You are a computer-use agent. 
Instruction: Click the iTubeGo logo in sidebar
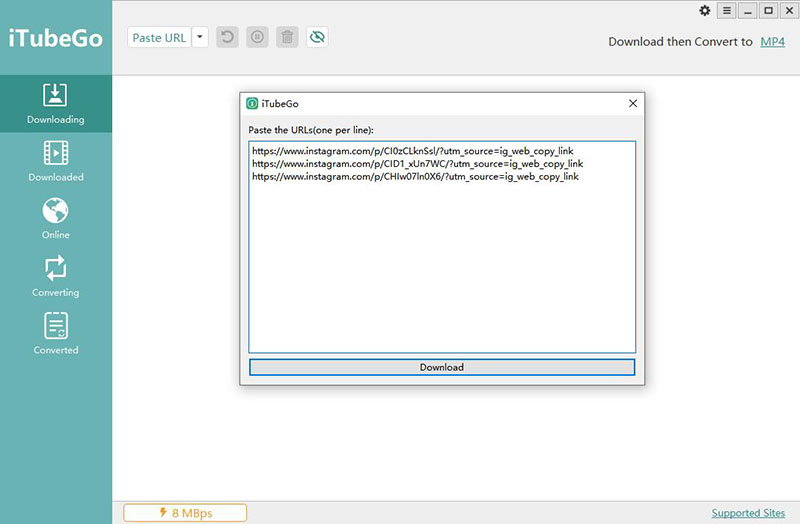point(56,38)
